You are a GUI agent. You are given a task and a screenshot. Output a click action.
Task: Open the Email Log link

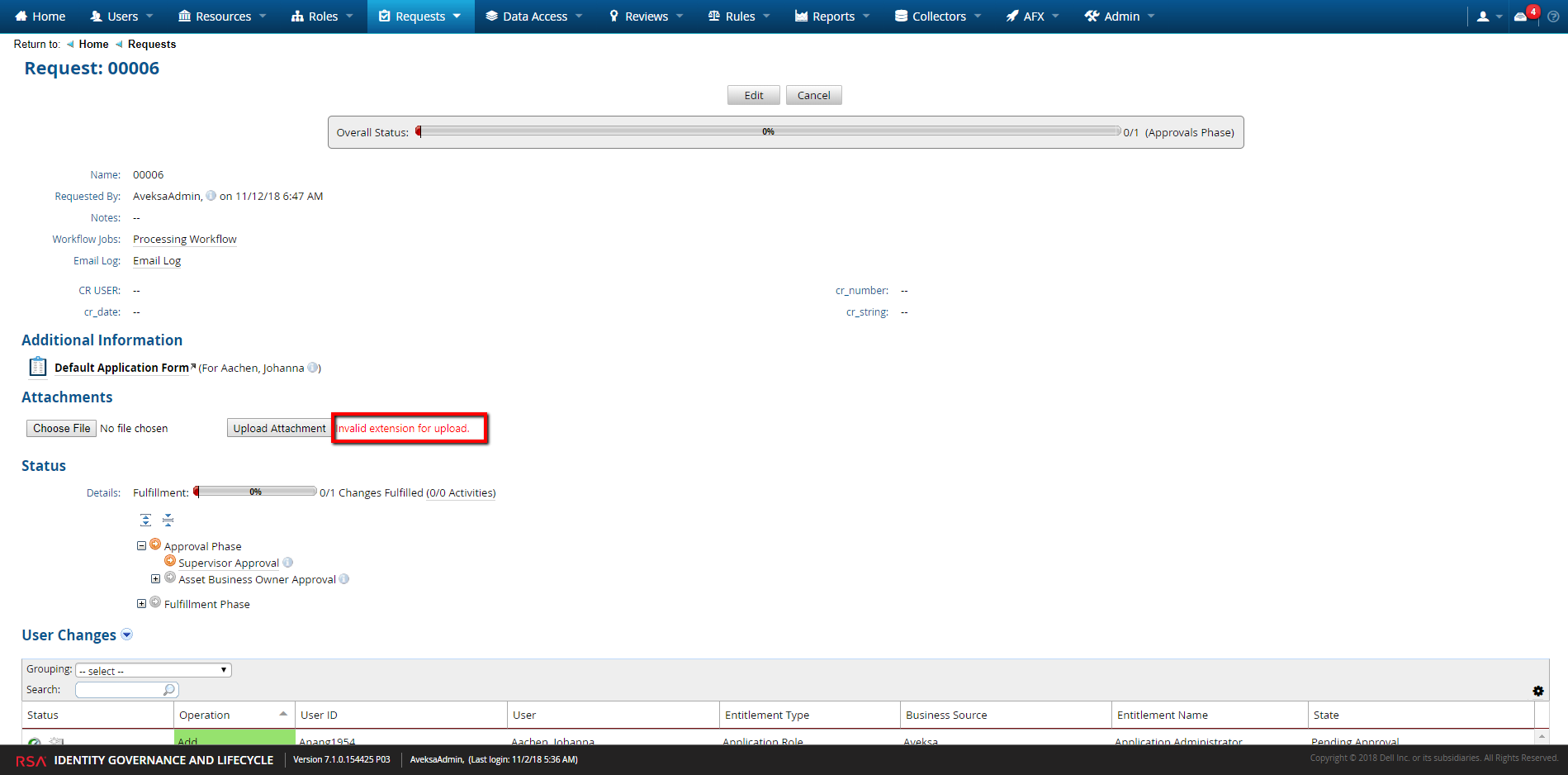pyautogui.click(x=156, y=260)
